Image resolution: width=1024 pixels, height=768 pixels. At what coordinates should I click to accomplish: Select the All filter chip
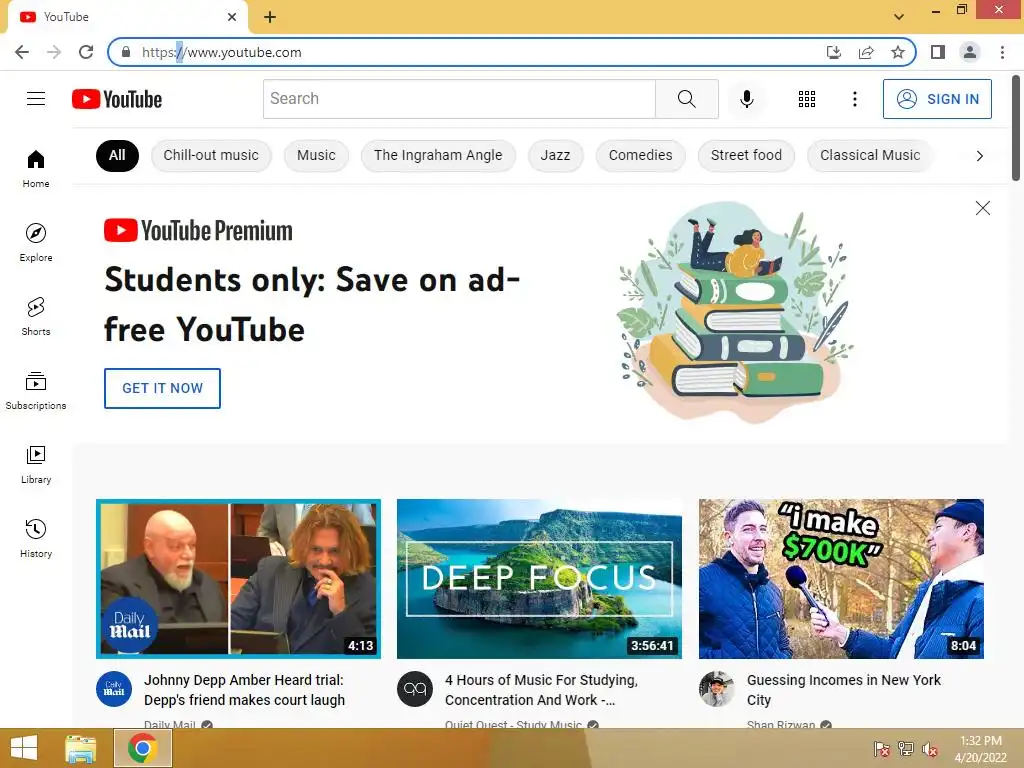[117, 156]
